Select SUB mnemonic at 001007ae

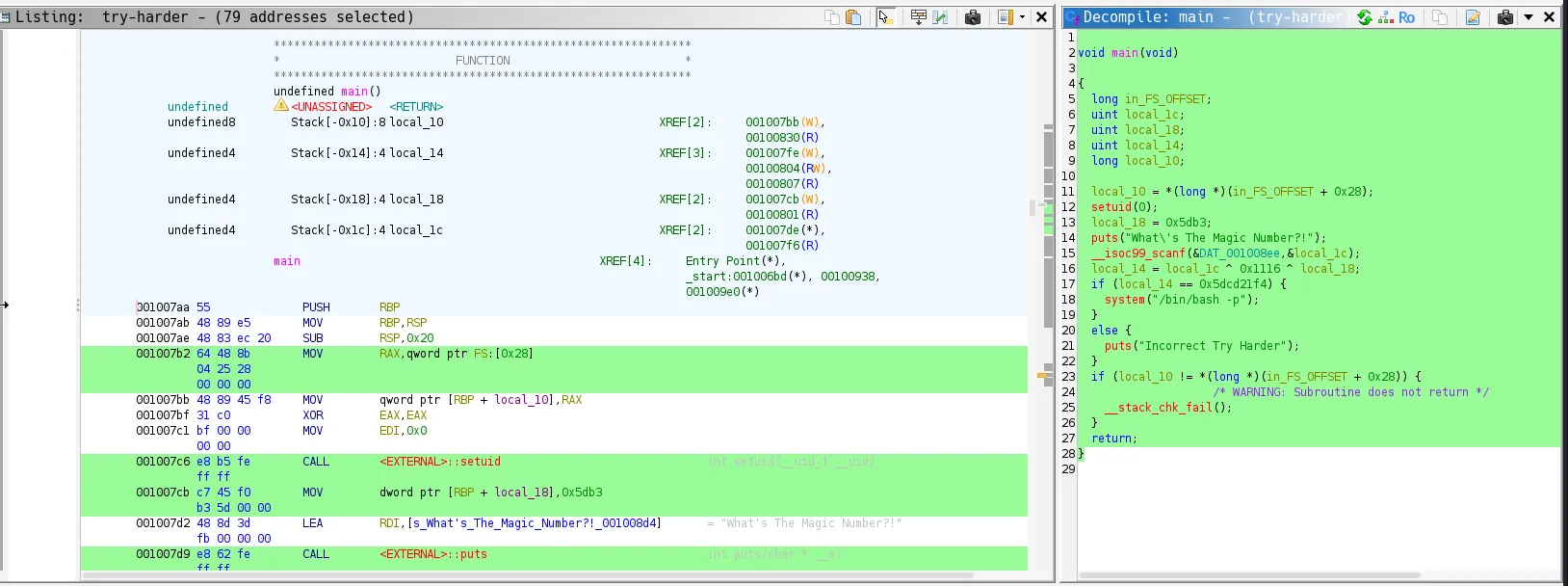coord(313,338)
